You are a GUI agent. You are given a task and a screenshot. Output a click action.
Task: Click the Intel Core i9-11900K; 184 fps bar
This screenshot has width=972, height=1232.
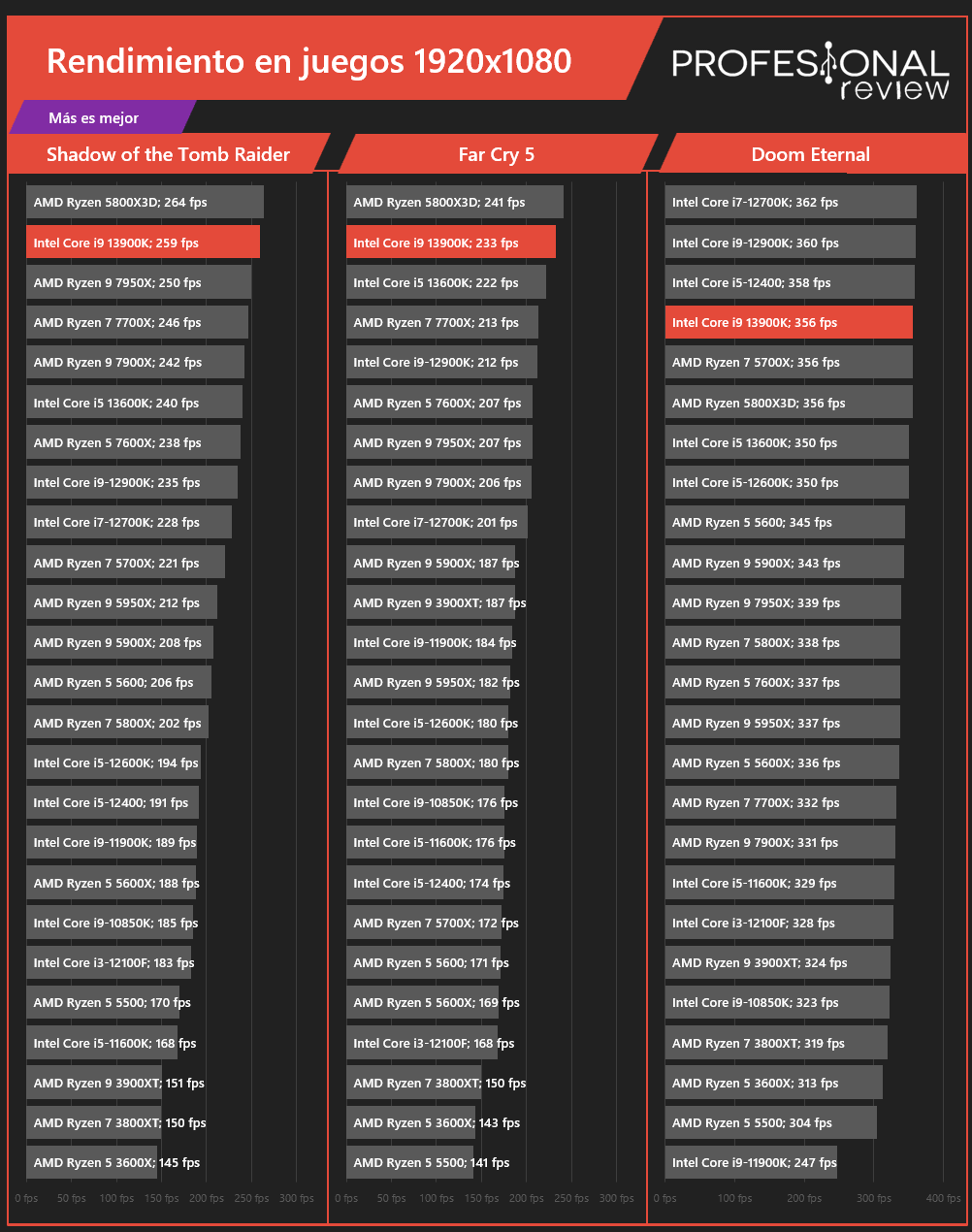tap(429, 642)
